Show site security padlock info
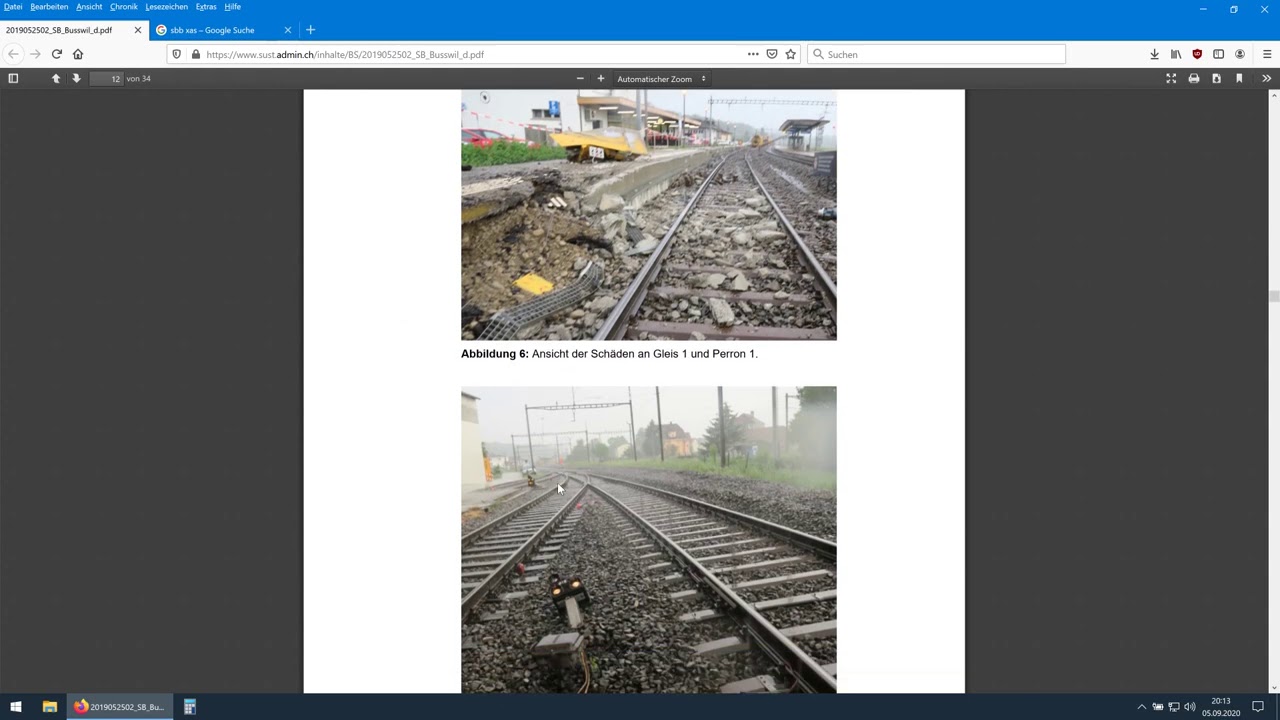The image size is (1280, 720). [x=195, y=54]
